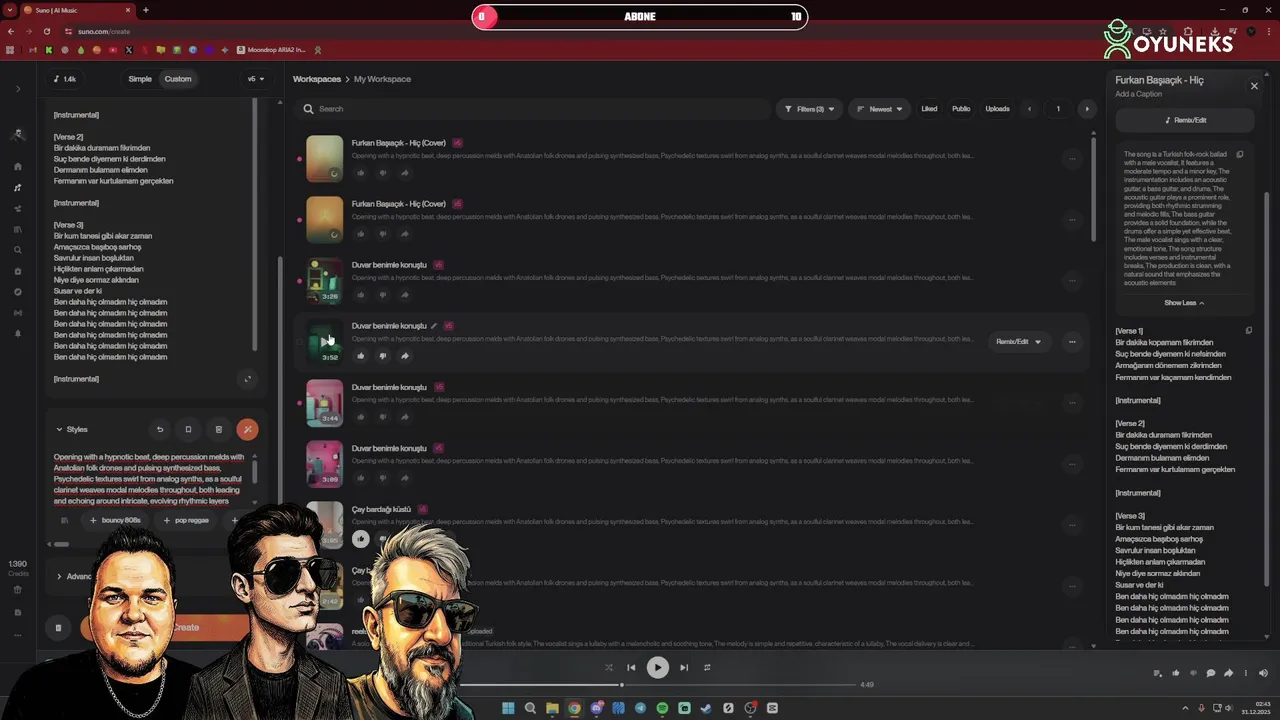Image resolution: width=1280 pixels, height=720 pixels.
Task: Open the Newest sort dropdown
Action: pos(880,109)
